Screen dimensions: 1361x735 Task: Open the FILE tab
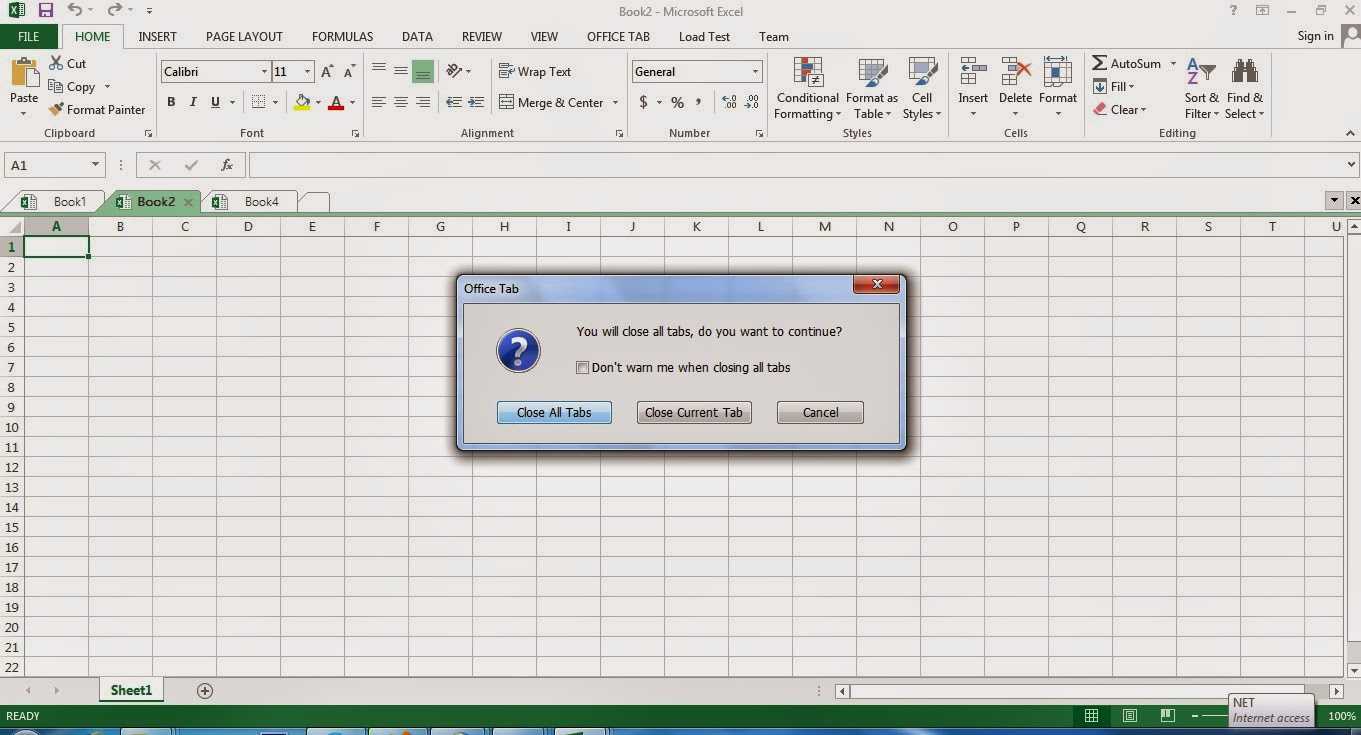pyautogui.click(x=28, y=37)
